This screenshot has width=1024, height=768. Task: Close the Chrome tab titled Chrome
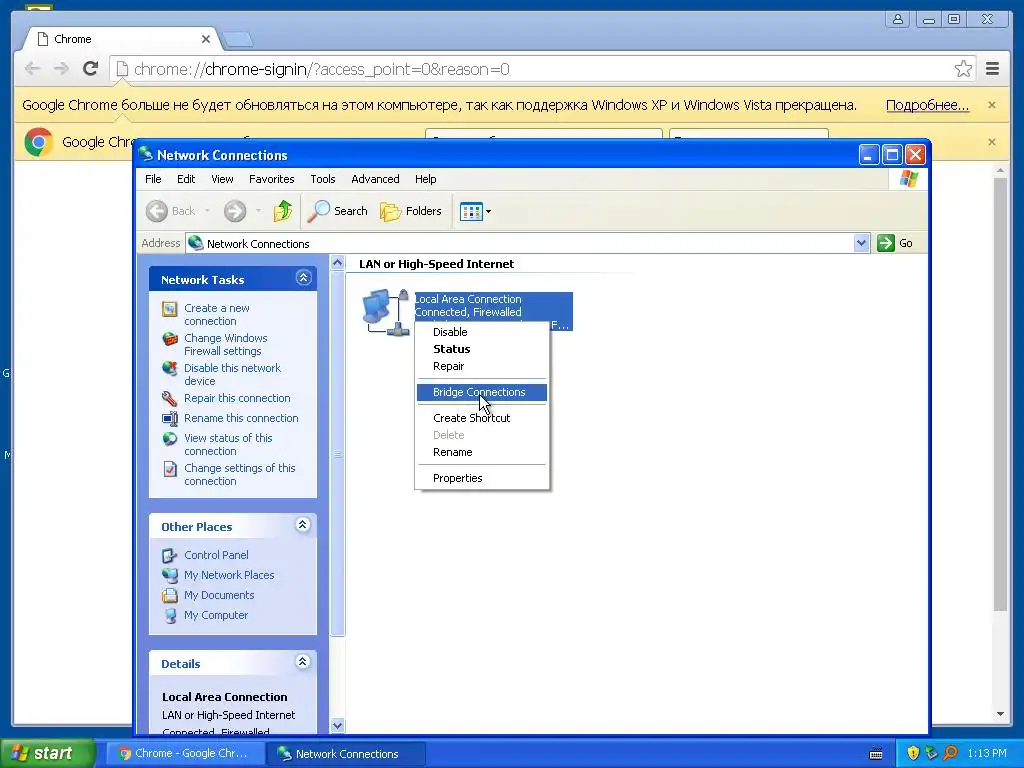206,39
